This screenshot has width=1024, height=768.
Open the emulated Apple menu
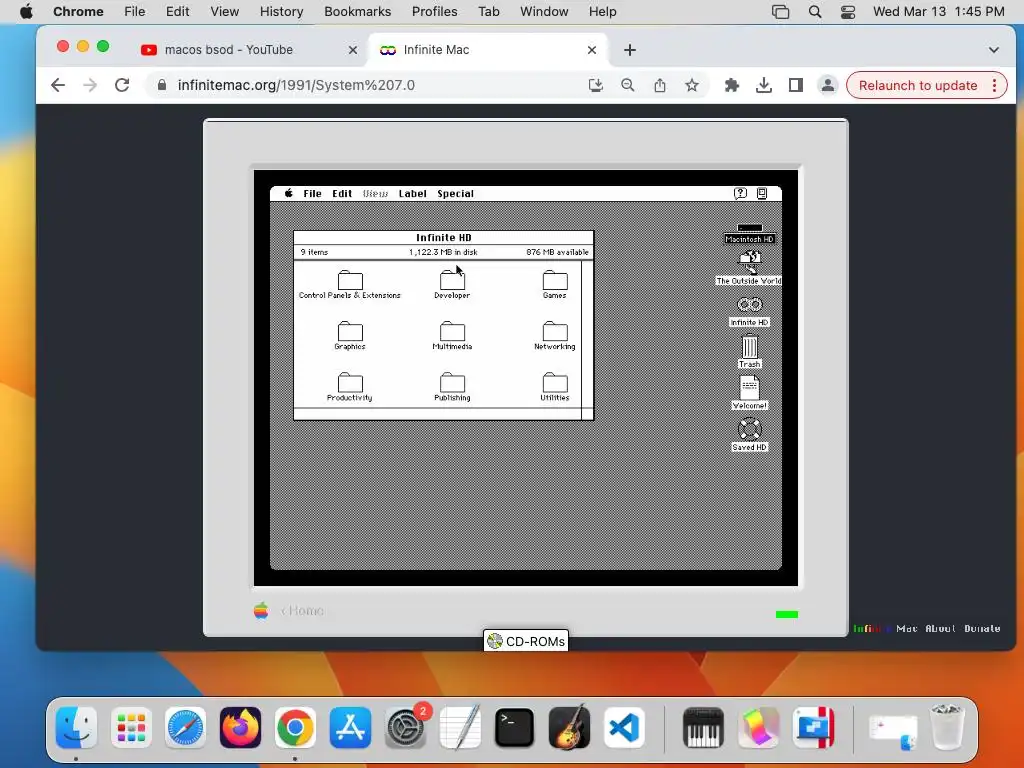(289, 193)
